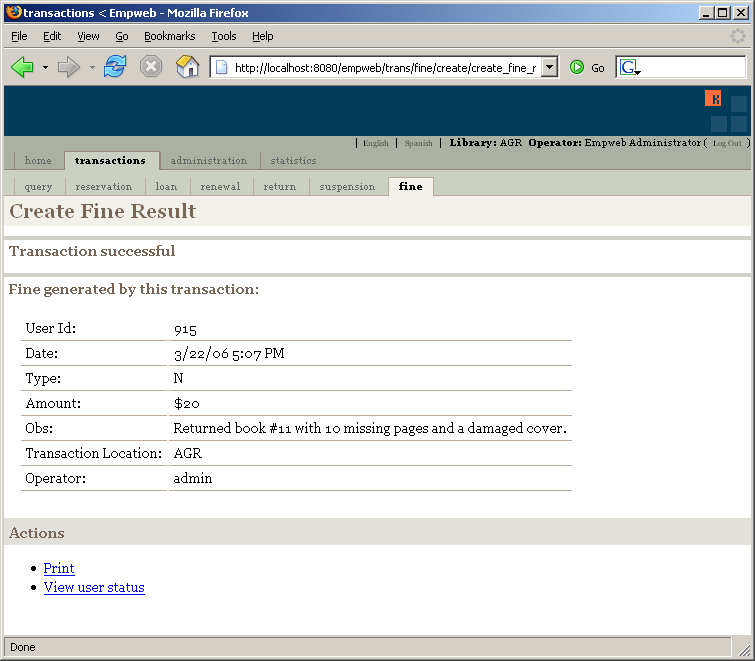Click the User Id value 915
The image size is (755, 661).
click(x=185, y=330)
